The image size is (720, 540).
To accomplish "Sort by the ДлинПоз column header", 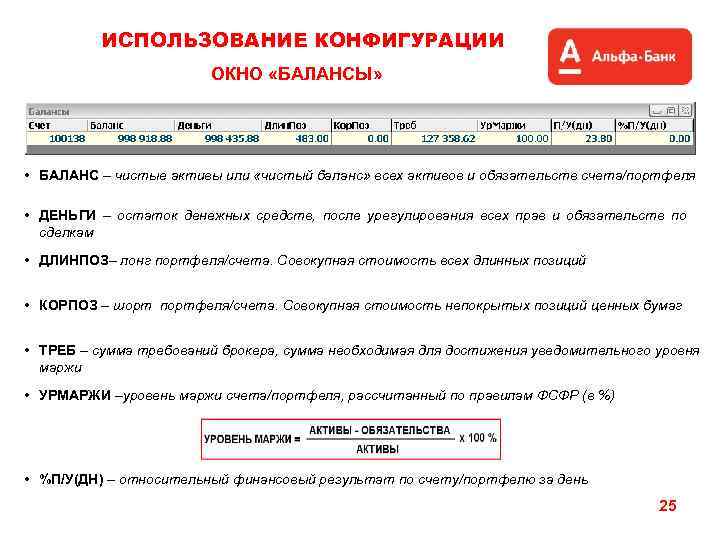I will [296, 125].
